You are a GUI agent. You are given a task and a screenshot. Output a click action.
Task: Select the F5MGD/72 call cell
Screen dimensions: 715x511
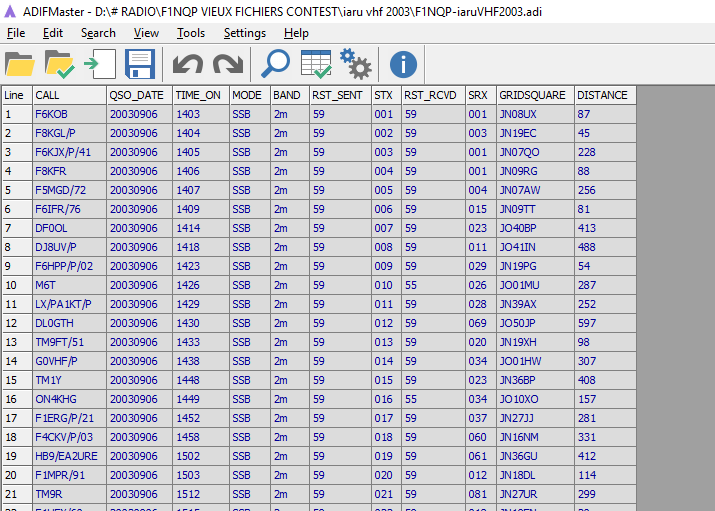click(69, 191)
